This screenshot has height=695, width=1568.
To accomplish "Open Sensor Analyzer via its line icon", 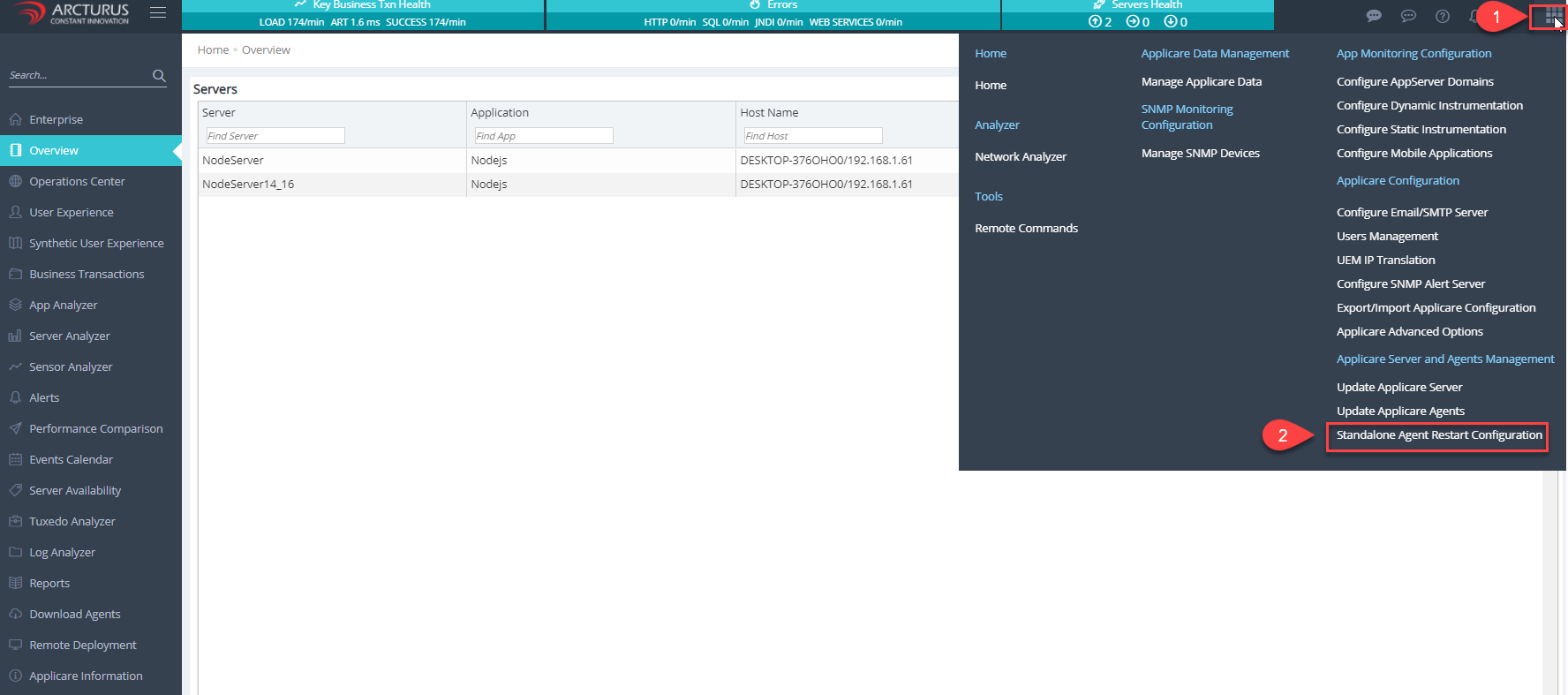I will [15, 366].
